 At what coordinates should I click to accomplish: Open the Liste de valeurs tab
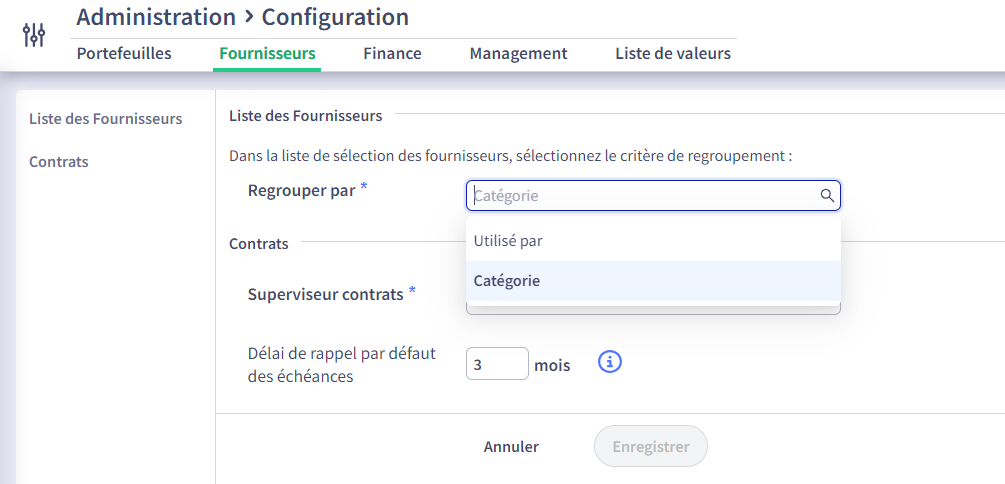point(673,53)
